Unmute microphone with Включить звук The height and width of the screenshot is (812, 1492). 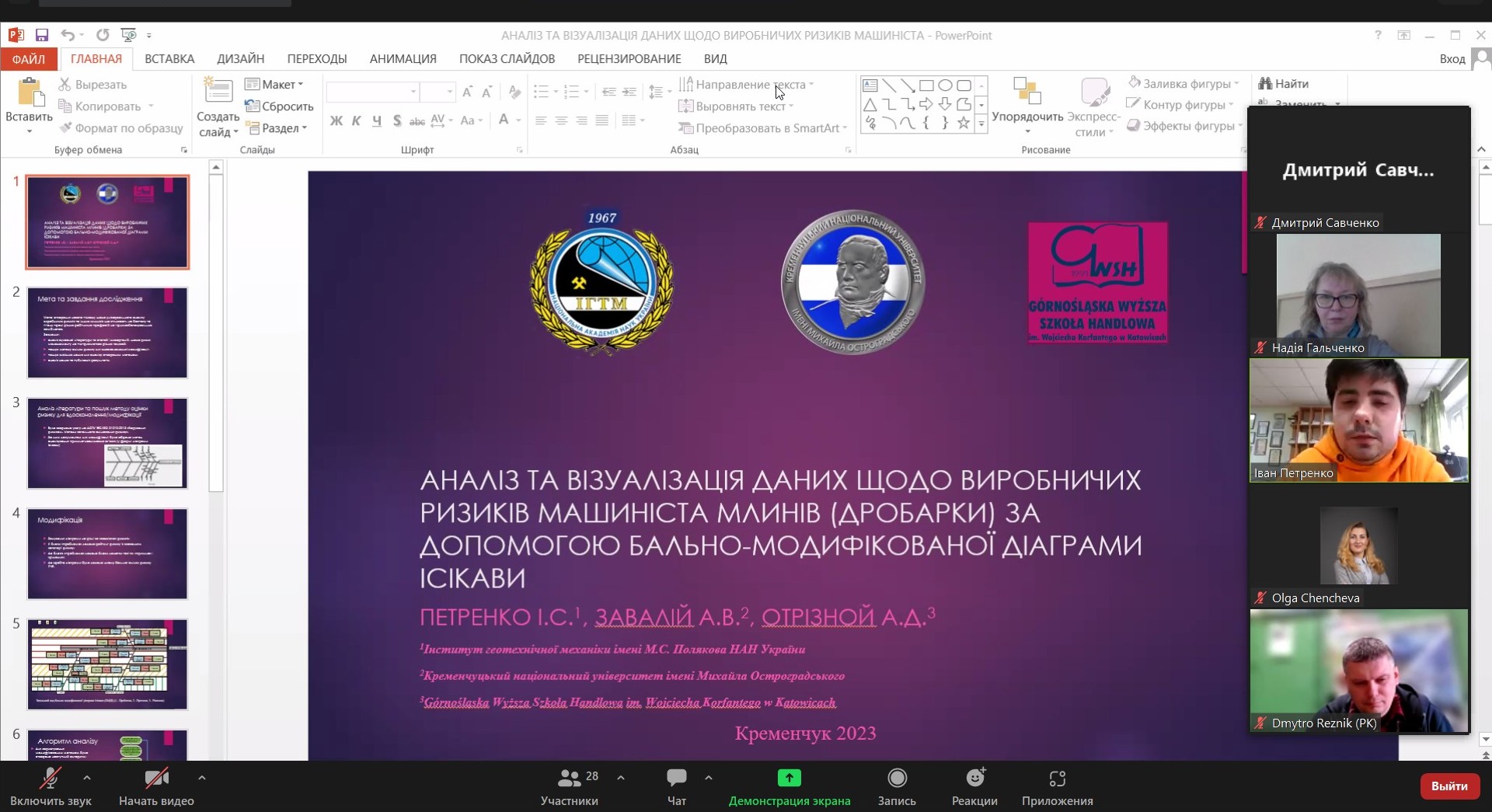(x=51, y=786)
